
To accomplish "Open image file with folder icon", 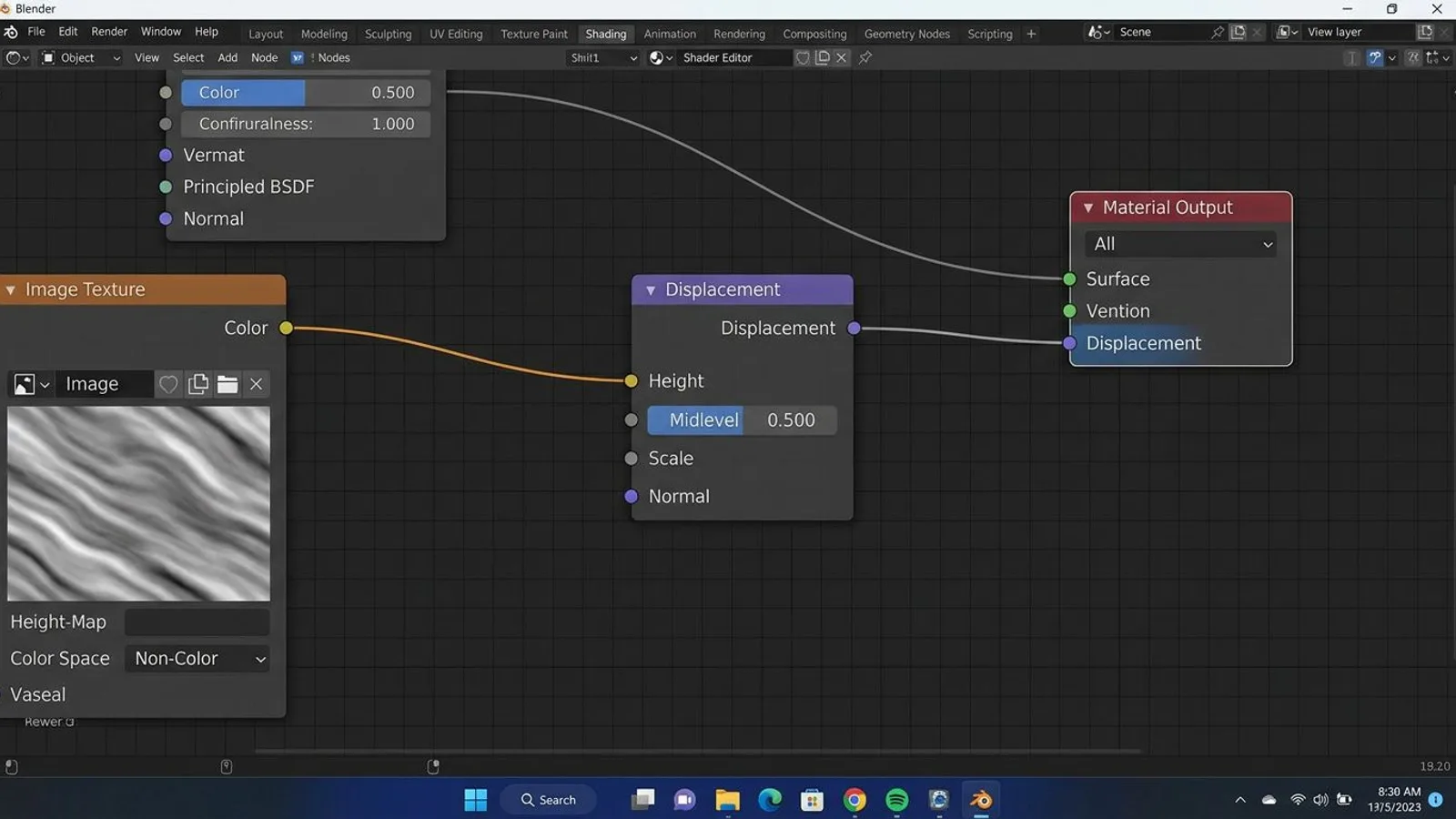I will click(x=227, y=384).
